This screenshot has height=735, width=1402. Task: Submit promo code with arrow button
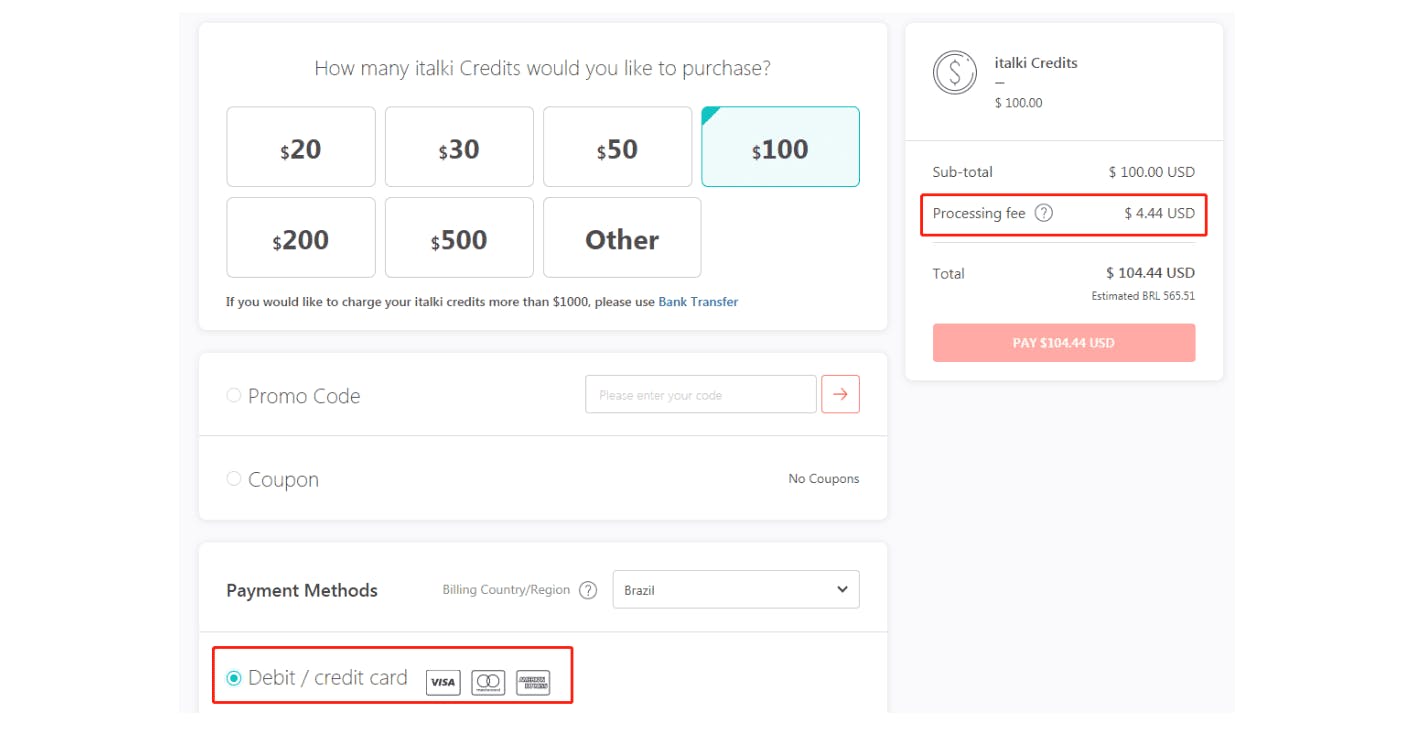click(x=840, y=394)
